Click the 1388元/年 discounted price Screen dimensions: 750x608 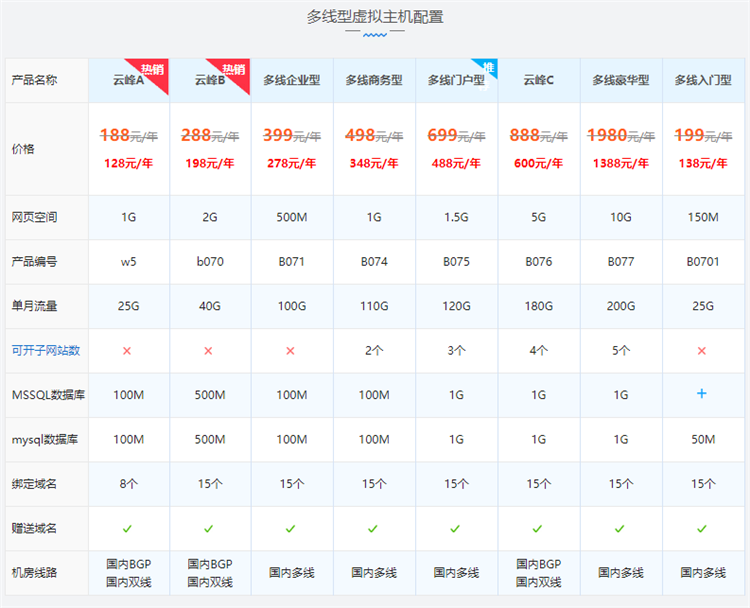tap(620, 163)
